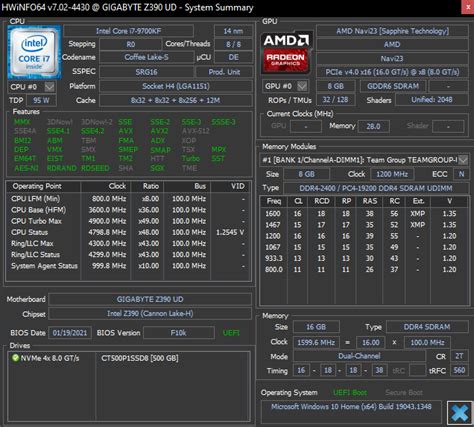The height and width of the screenshot is (427, 474).
Task: Click the Intel Core i7 logo
Action: point(34,52)
